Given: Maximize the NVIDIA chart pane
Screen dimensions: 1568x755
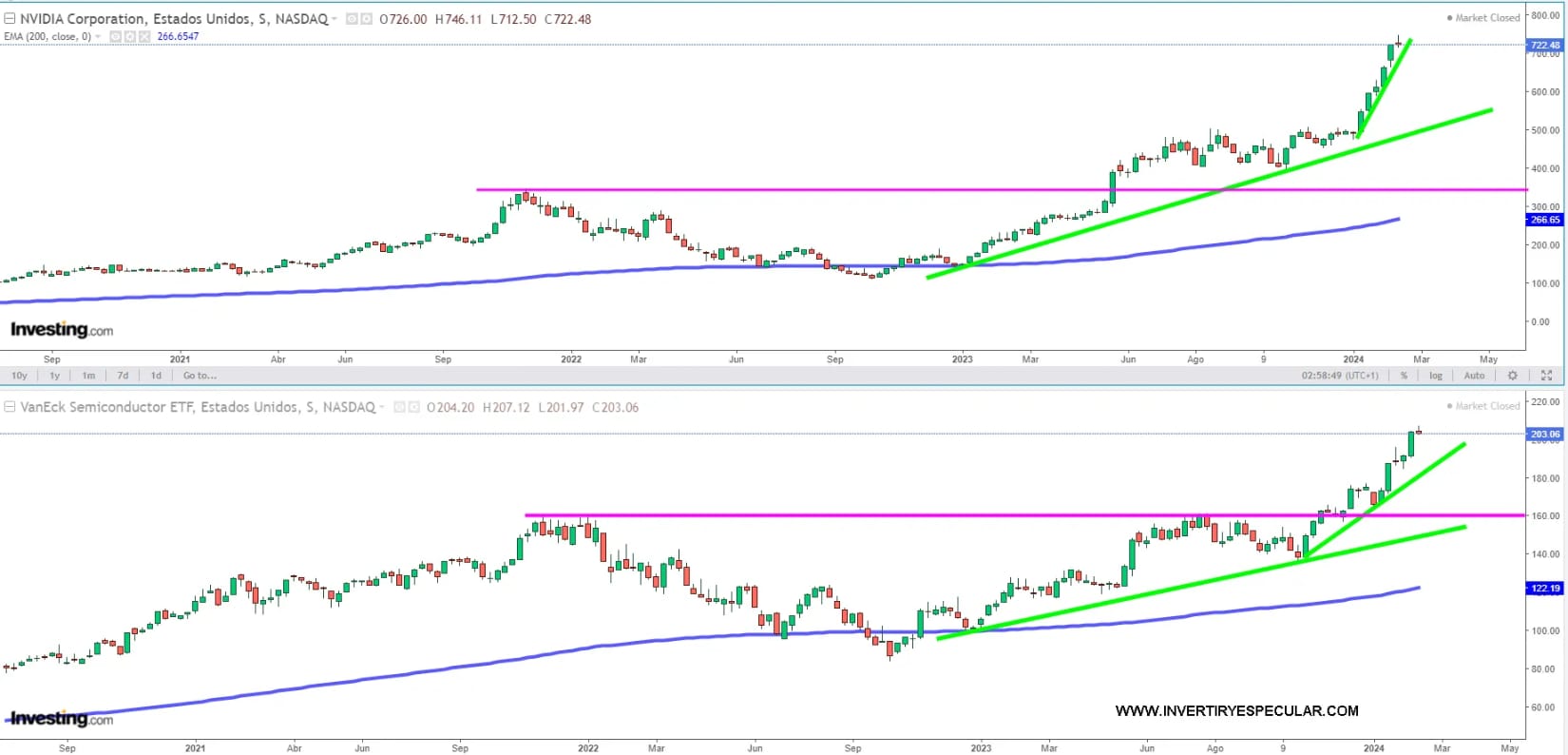Looking at the screenshot, I should (1546, 376).
